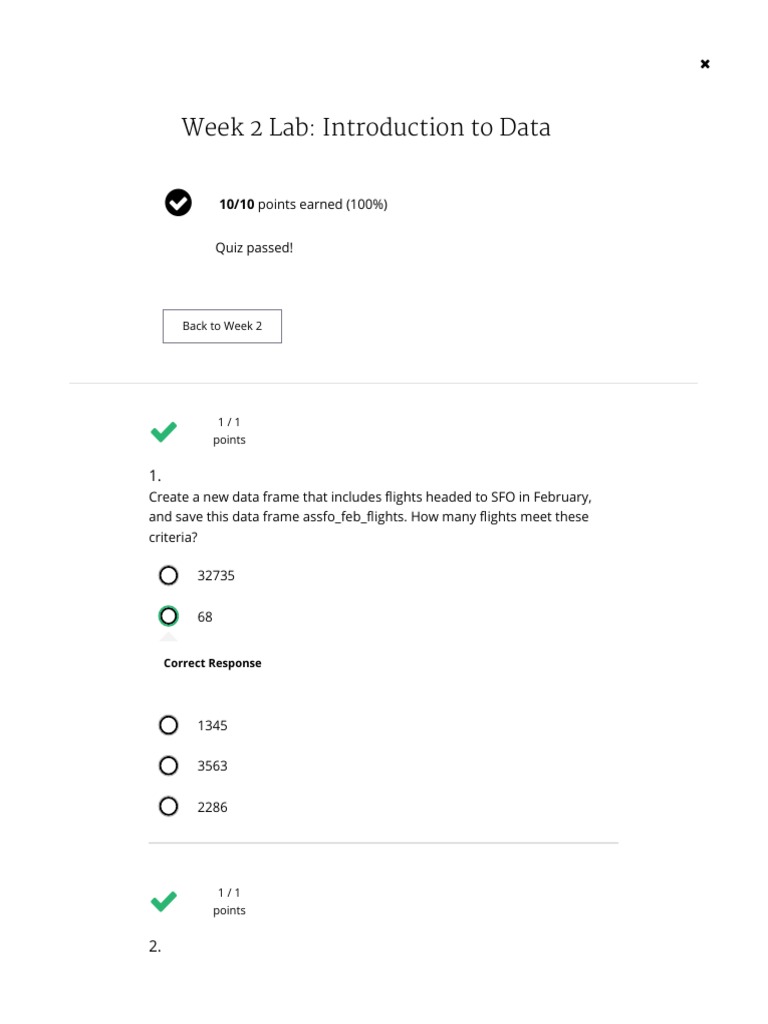Screen dimensions: 768x1024
Task: Click the 2286 answer label text
Action: coord(212,807)
